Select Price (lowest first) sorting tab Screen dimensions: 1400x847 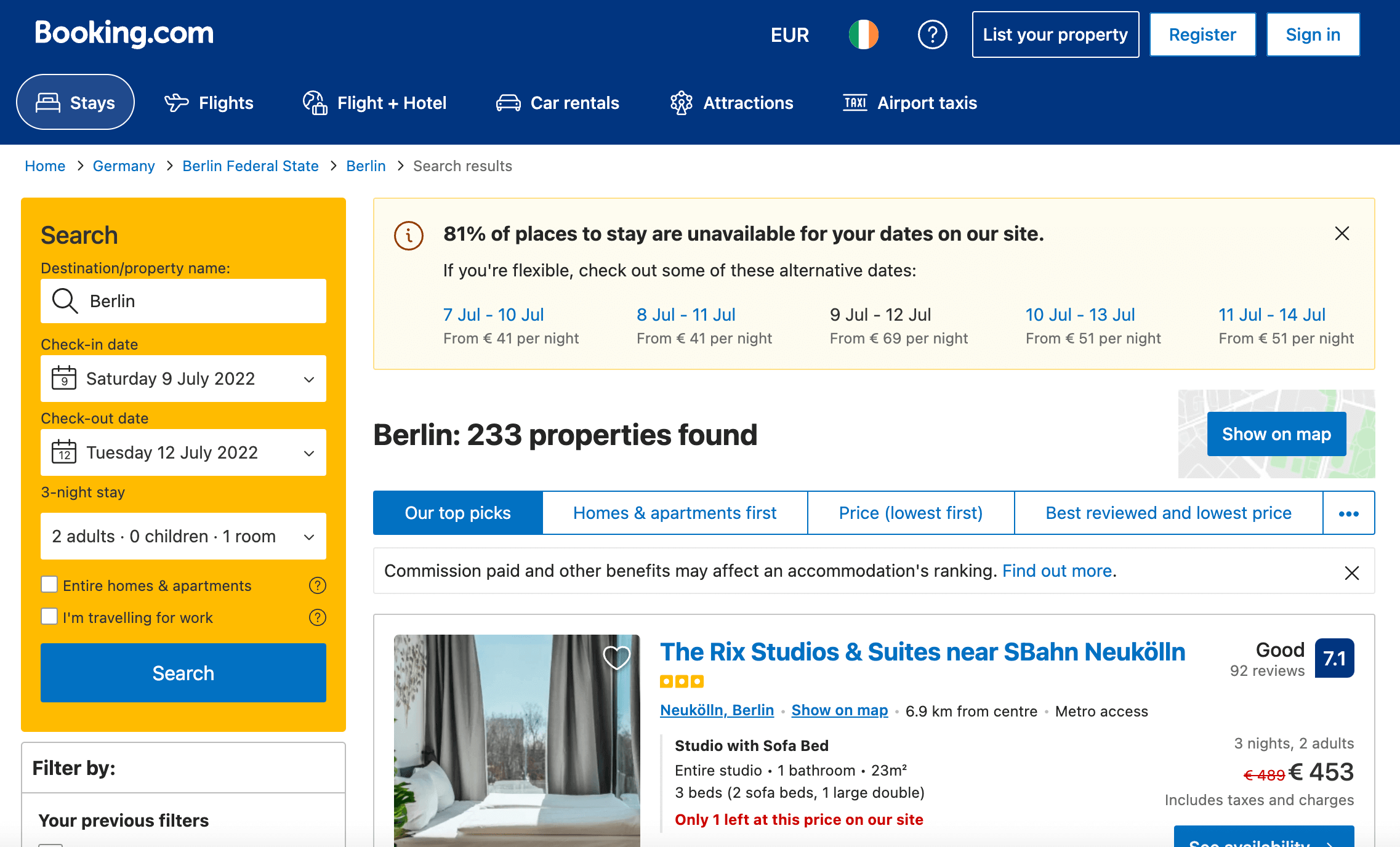point(910,513)
